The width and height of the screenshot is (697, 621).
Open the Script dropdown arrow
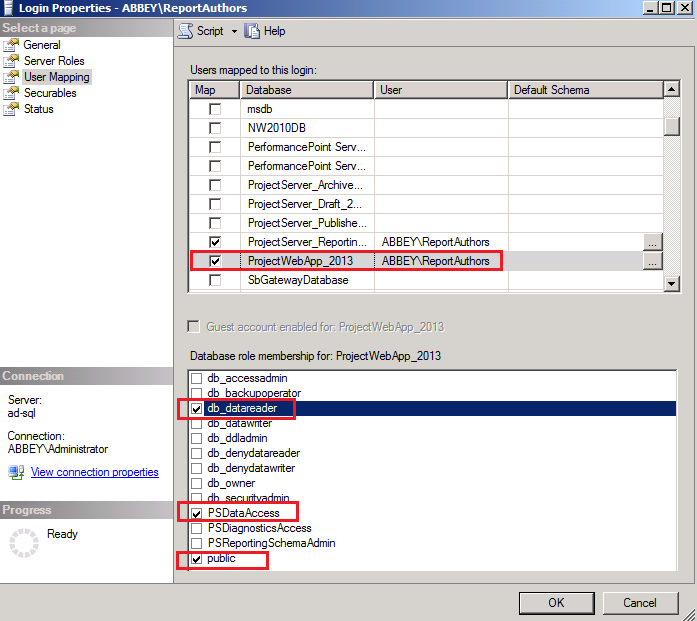tap(234, 31)
